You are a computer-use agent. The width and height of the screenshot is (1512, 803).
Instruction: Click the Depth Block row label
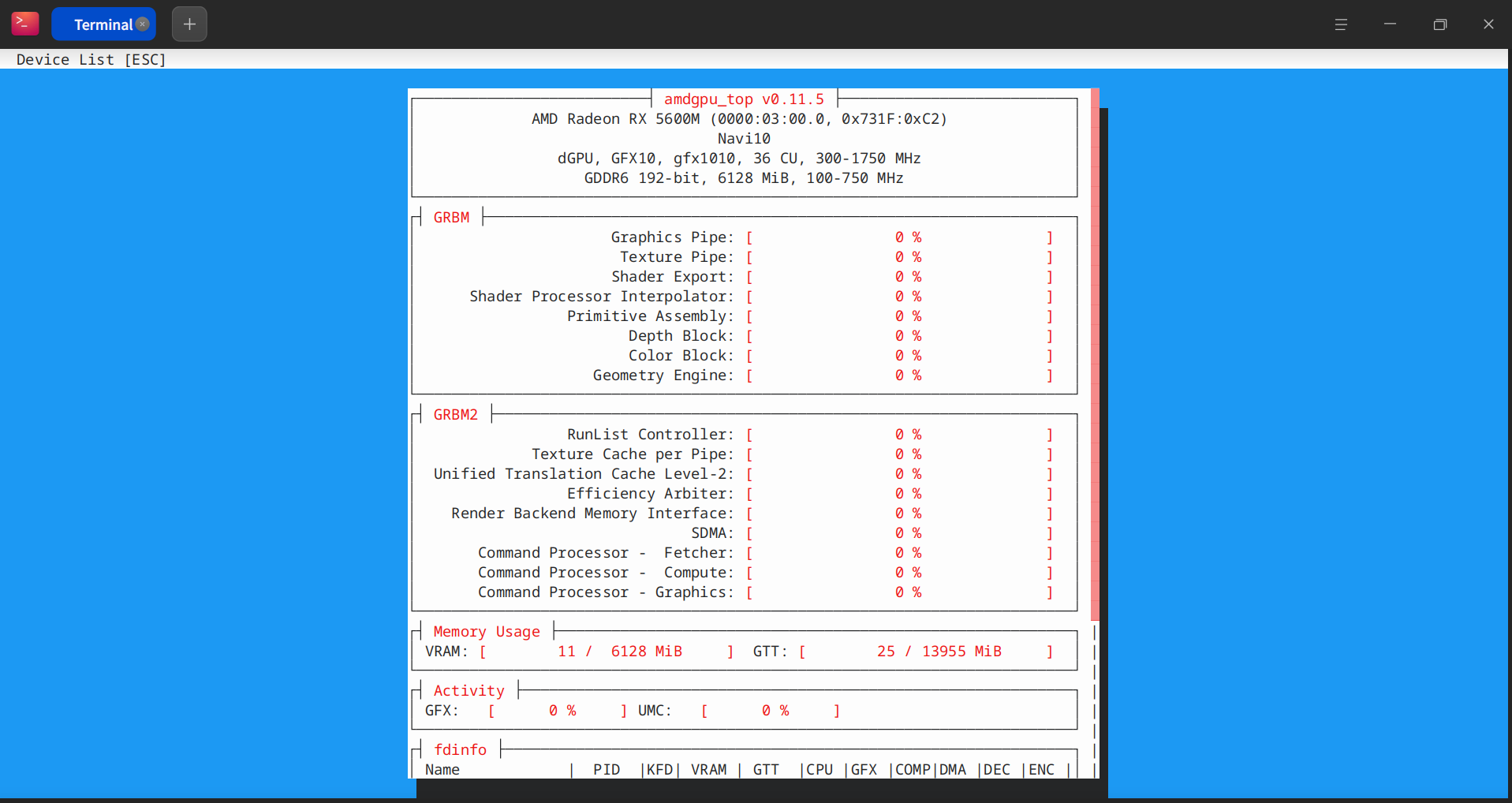[x=681, y=335]
